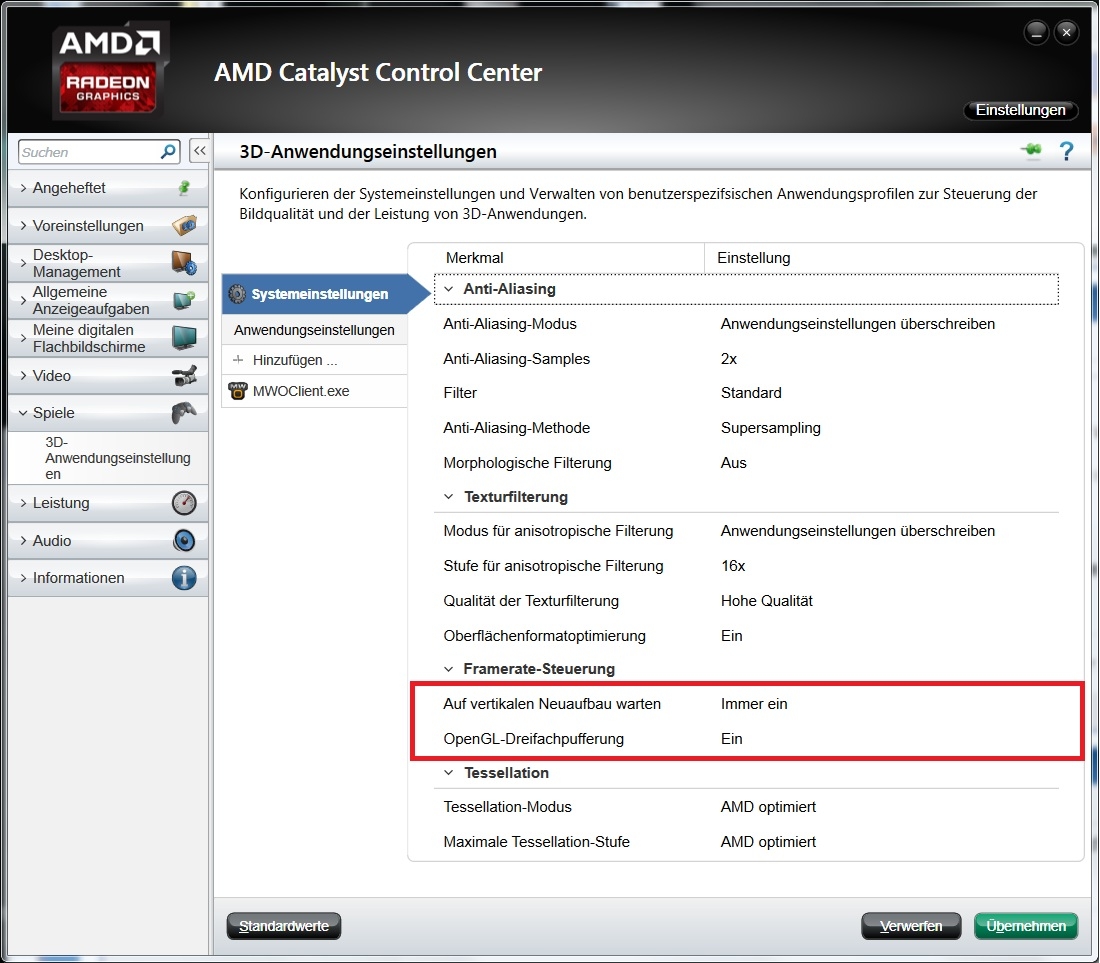Click the Informationen info icon
This screenshot has height=963, width=1100.
(x=184, y=578)
